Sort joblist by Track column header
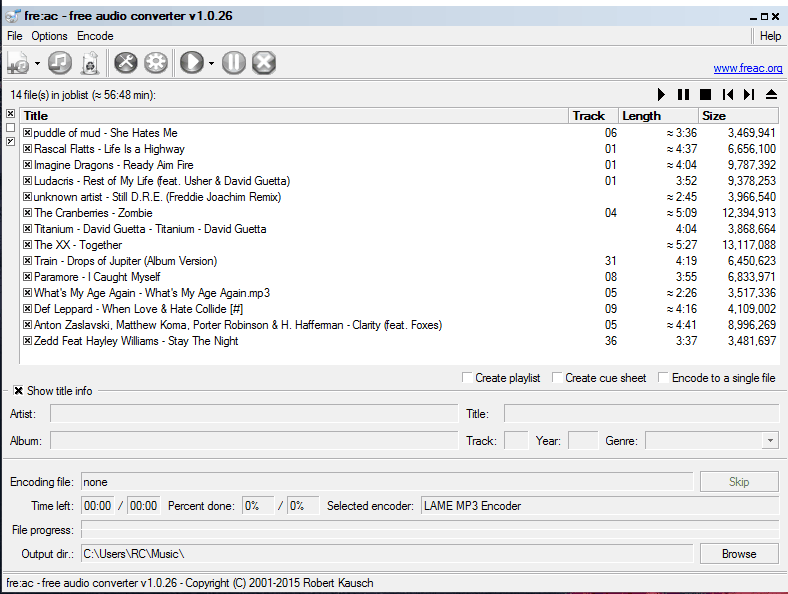Viewport: 788px width, 594px height. (x=593, y=116)
